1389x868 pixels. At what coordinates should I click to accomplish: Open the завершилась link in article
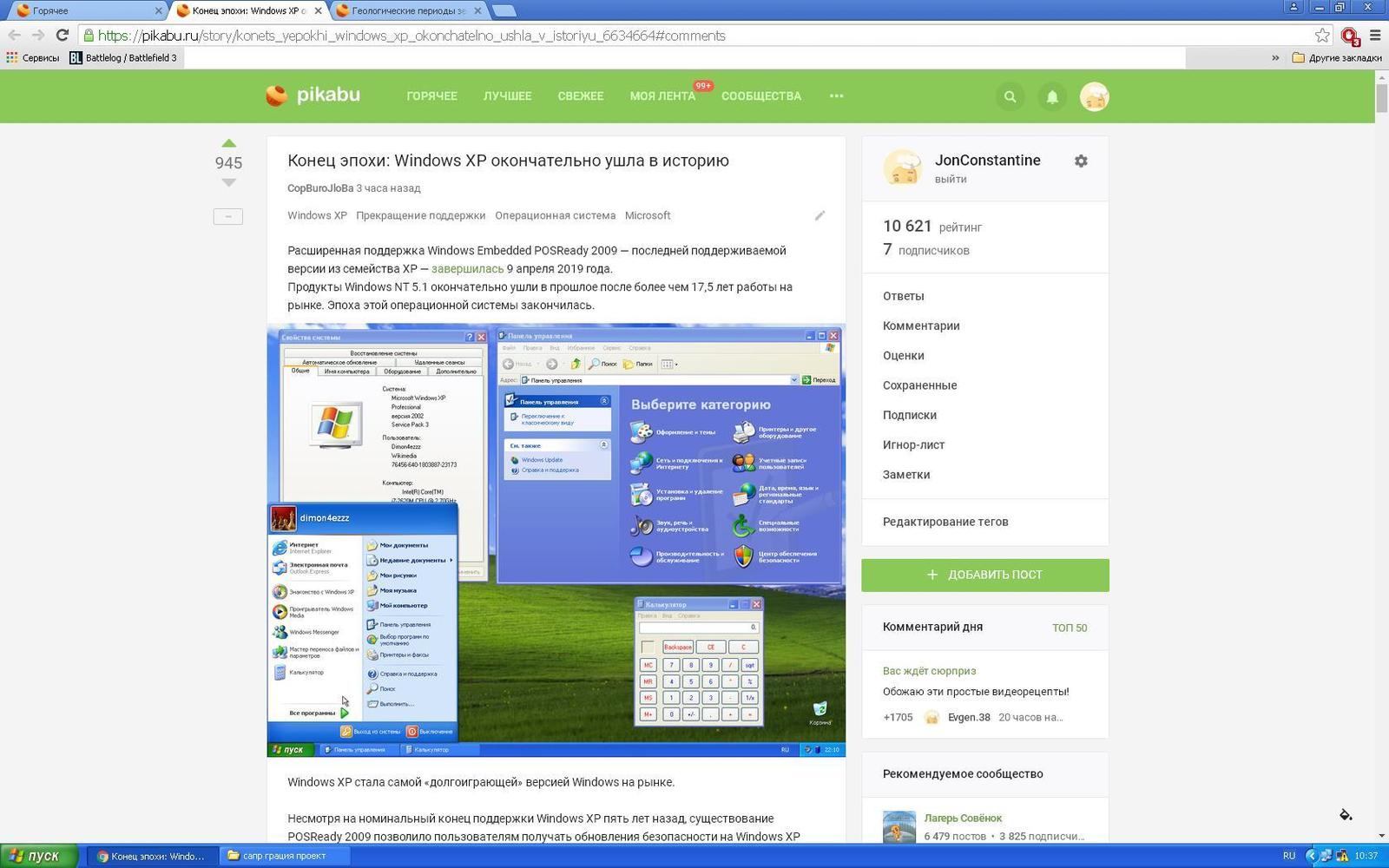[467, 268]
